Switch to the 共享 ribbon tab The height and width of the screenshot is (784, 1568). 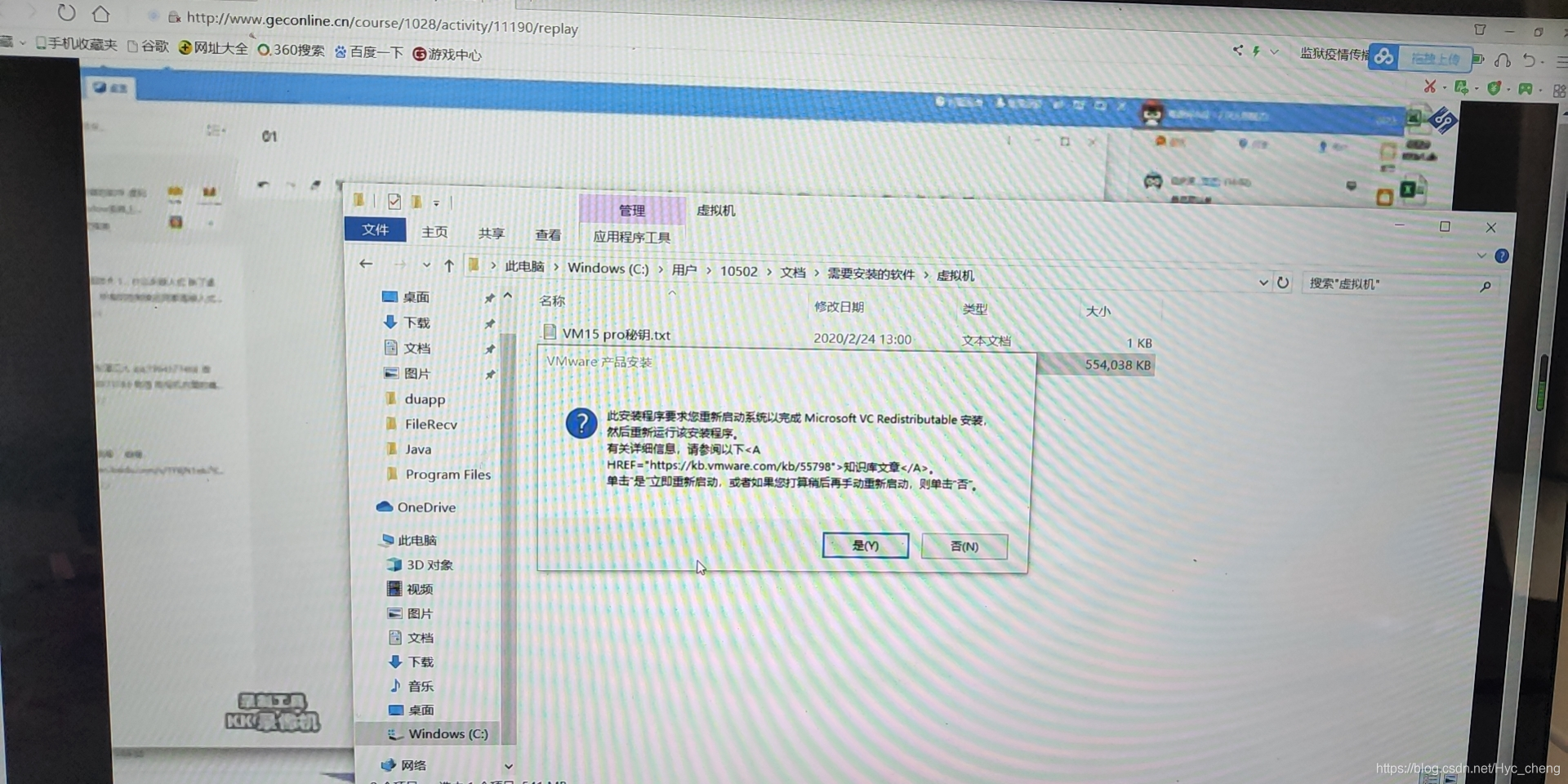point(491,234)
